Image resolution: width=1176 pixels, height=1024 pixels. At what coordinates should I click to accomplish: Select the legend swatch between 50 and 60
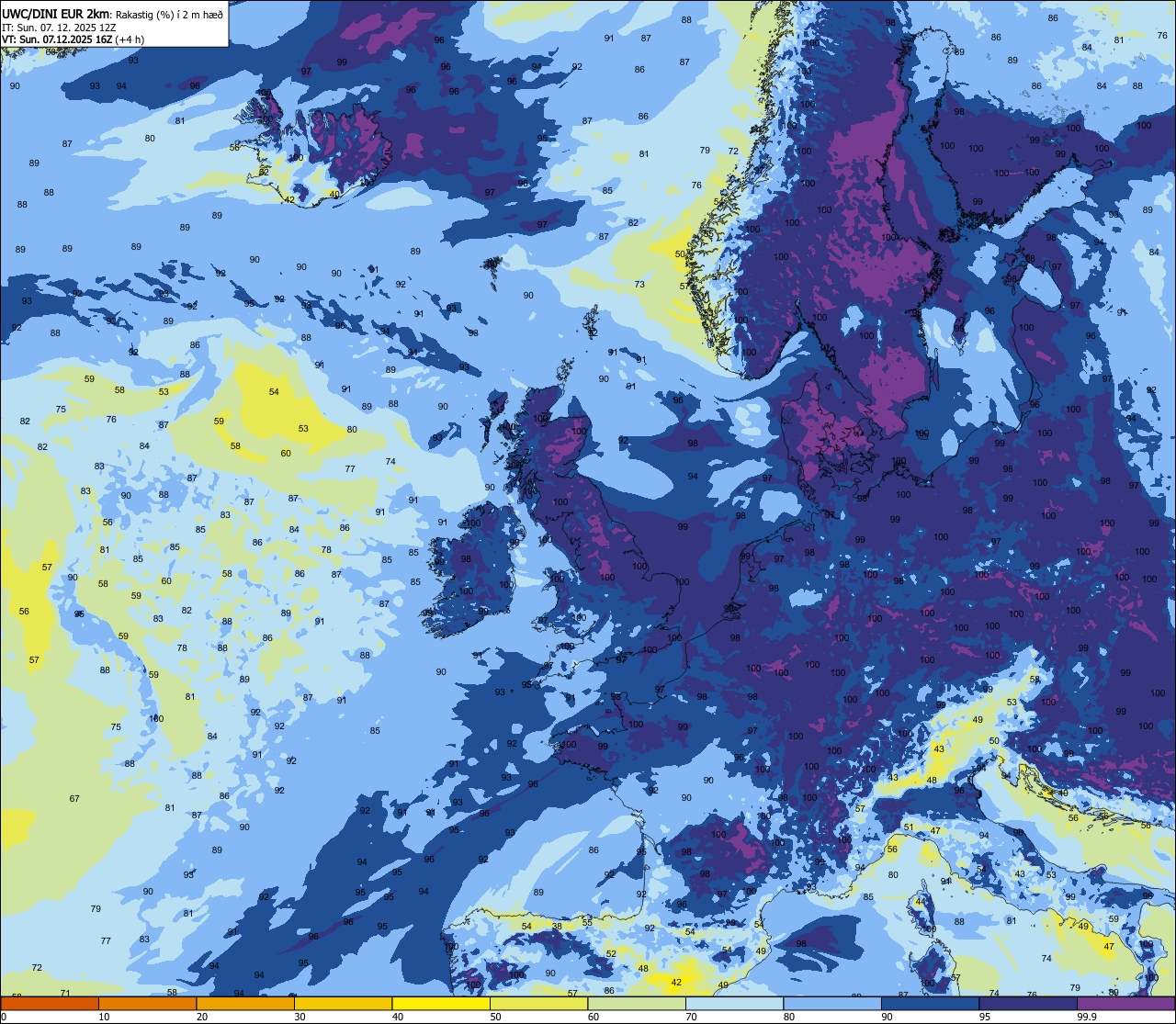click(x=538, y=1003)
